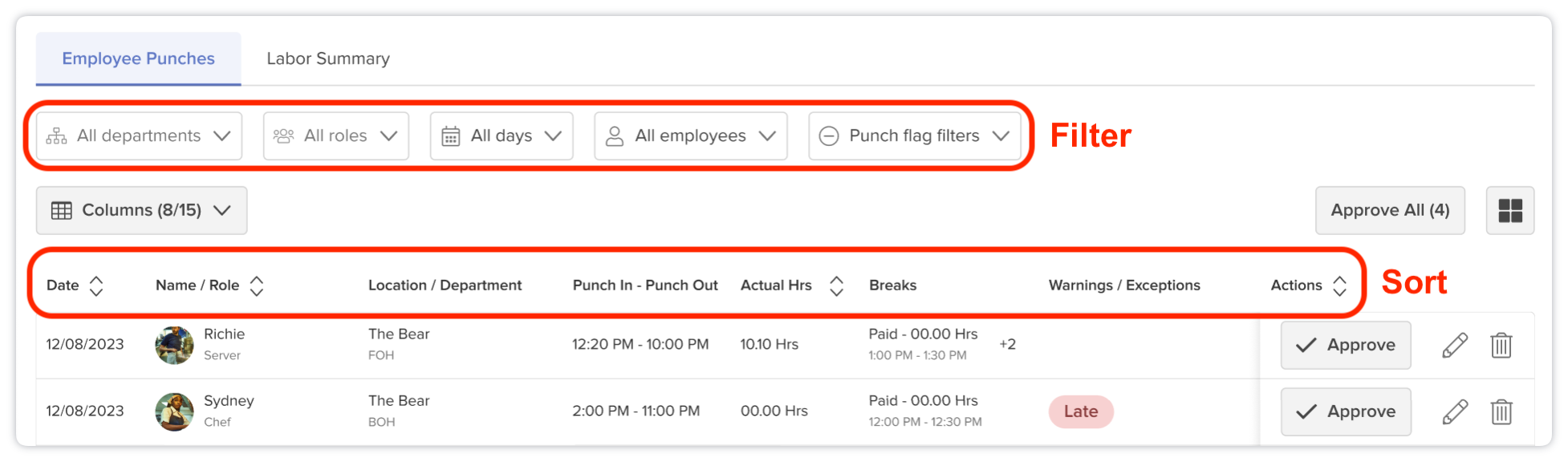The width and height of the screenshot is (1568, 462).
Task: Click the grid view icon button
Action: [1509, 211]
